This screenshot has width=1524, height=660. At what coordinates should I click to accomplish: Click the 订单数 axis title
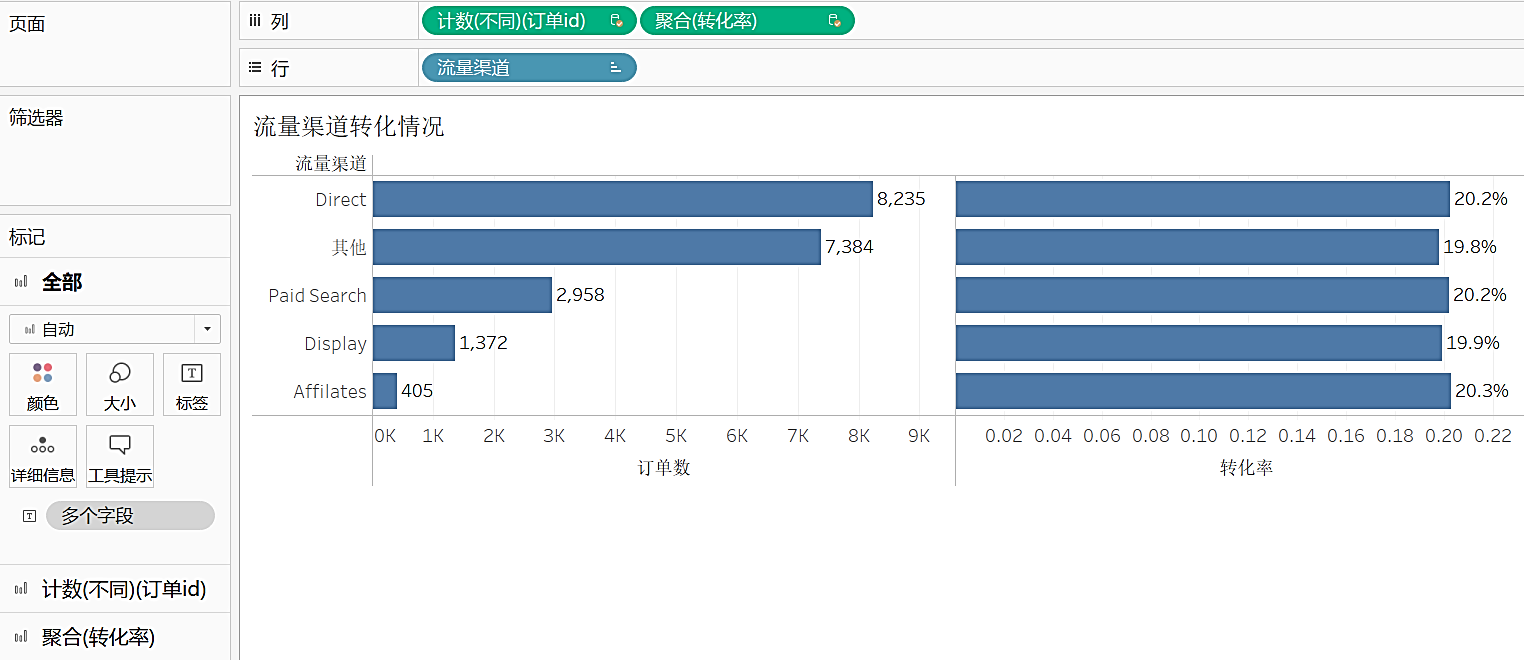[x=664, y=468]
